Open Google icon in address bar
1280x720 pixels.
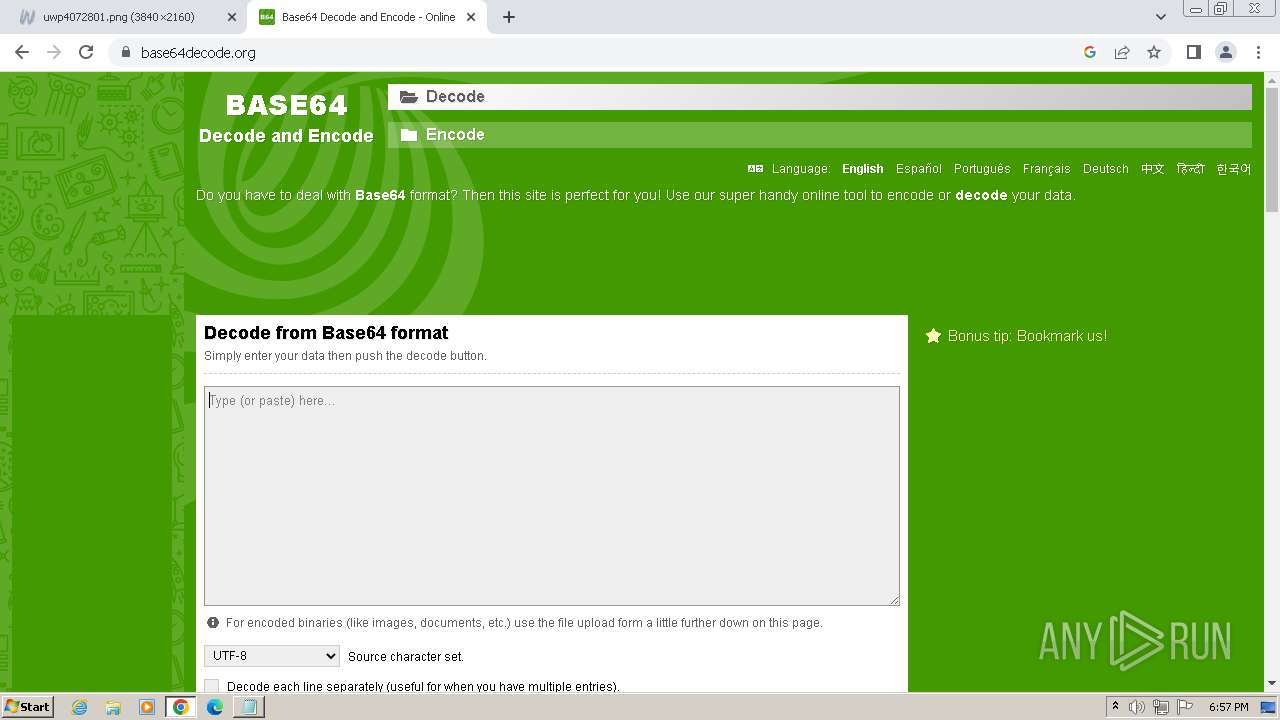1090,52
